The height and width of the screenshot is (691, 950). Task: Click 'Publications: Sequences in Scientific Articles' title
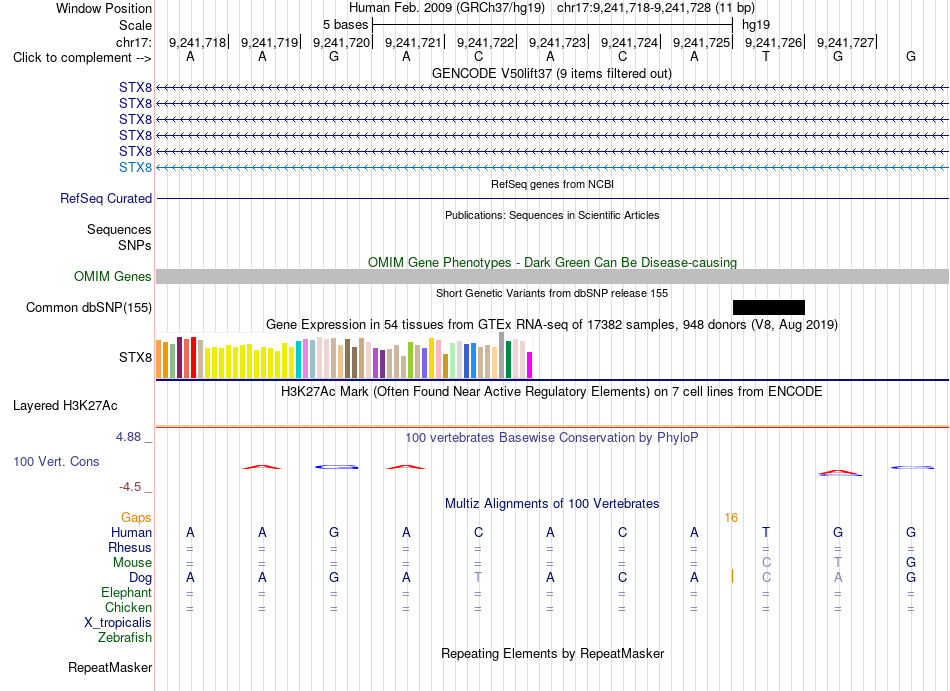[x=552, y=215]
